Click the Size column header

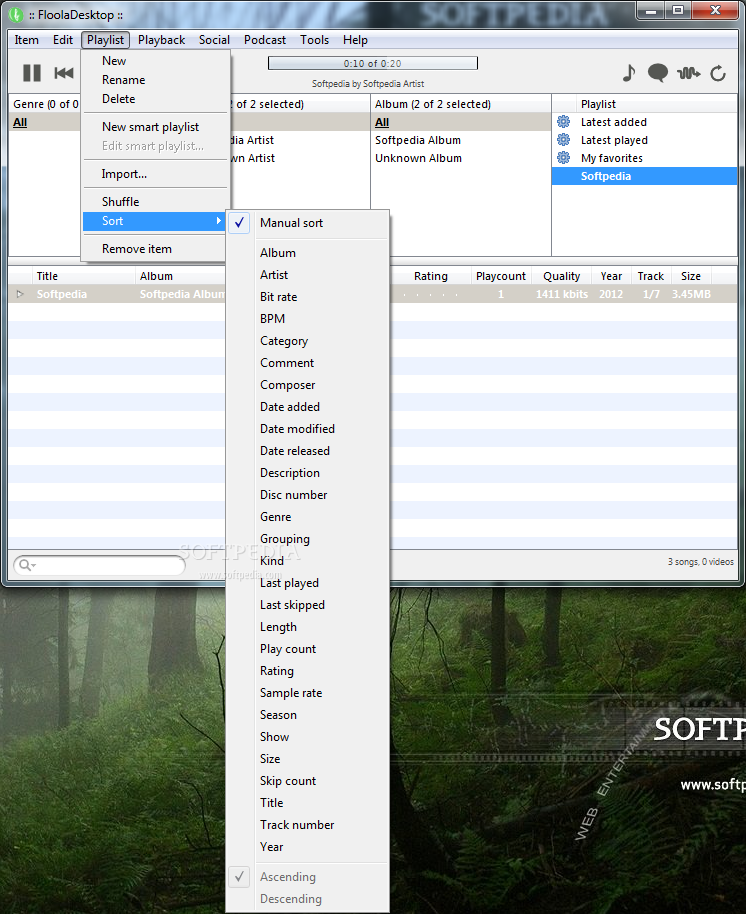pyautogui.click(x=691, y=276)
